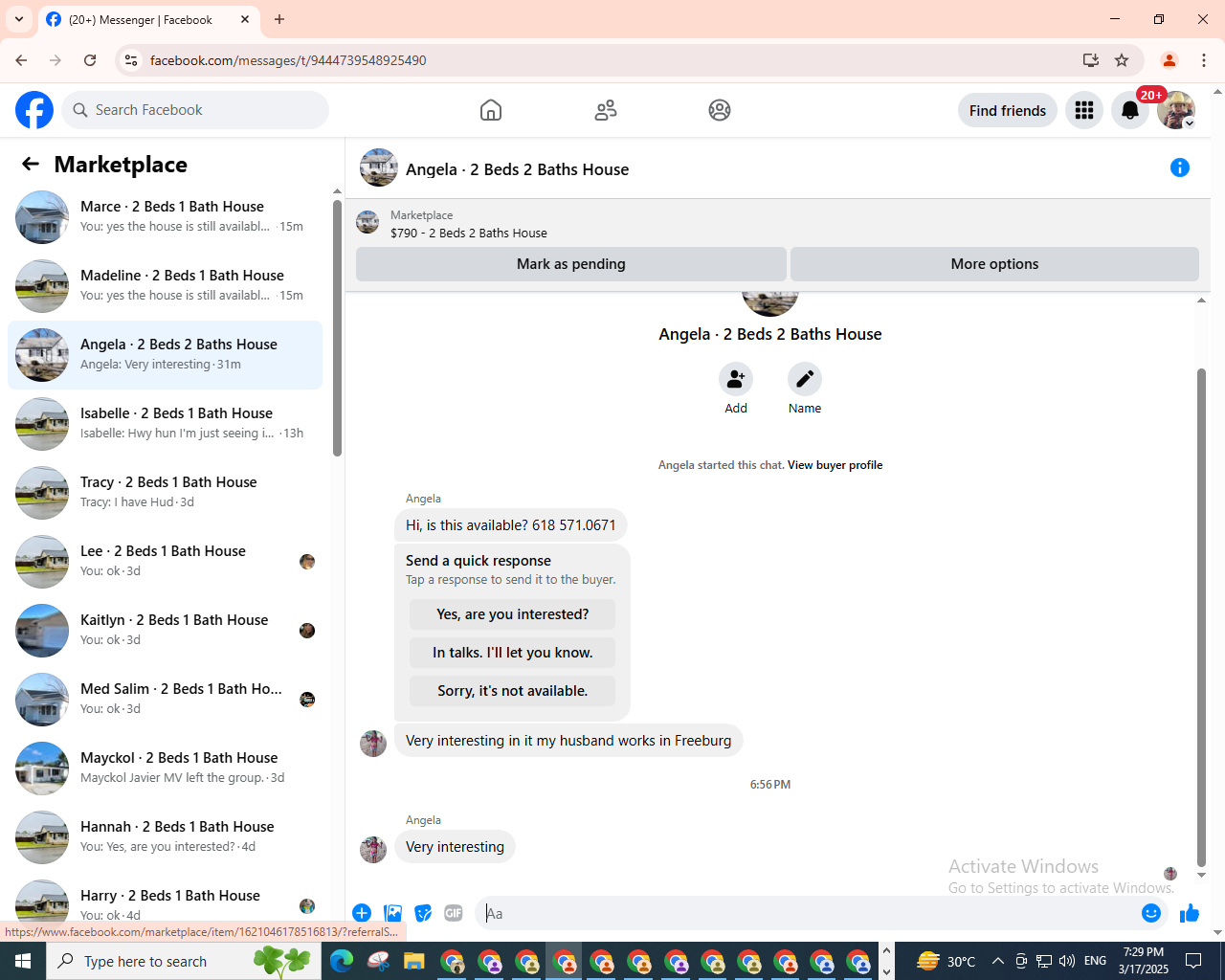1225x980 pixels.
Task: Show hidden system tray icons
Action: (x=998, y=961)
